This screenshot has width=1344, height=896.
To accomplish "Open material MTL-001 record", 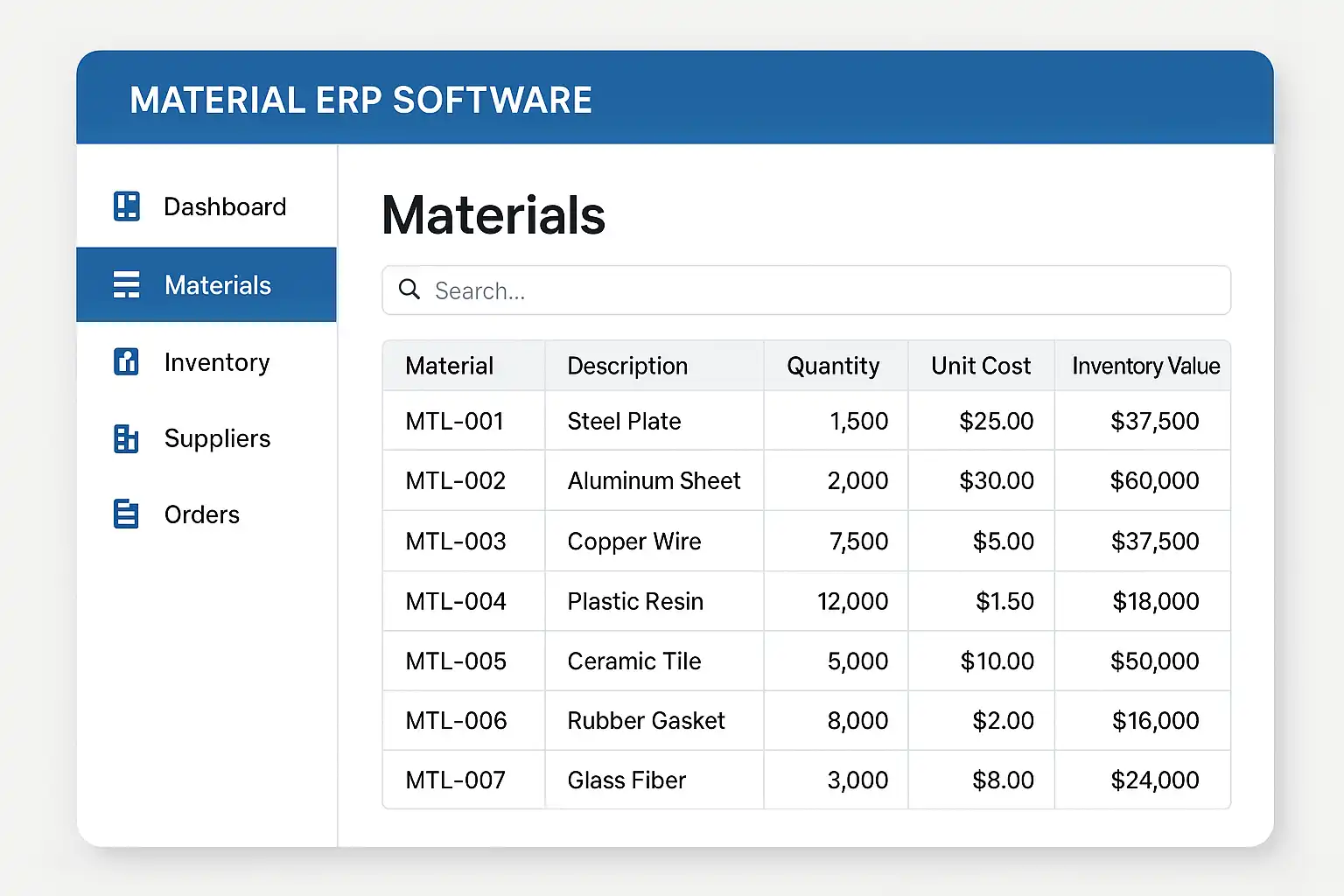I will 455,421.
